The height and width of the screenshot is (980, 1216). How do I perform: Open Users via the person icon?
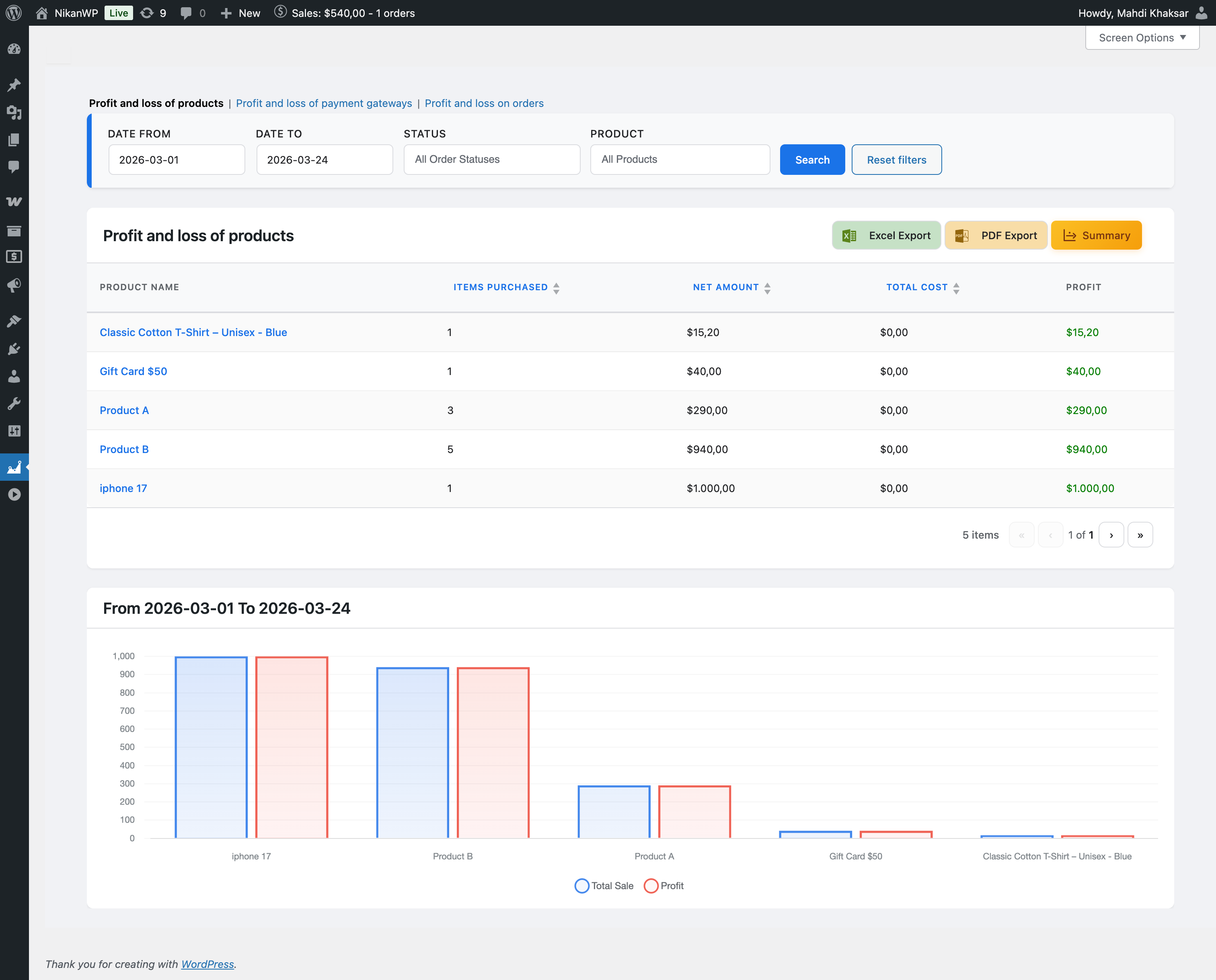(x=14, y=375)
